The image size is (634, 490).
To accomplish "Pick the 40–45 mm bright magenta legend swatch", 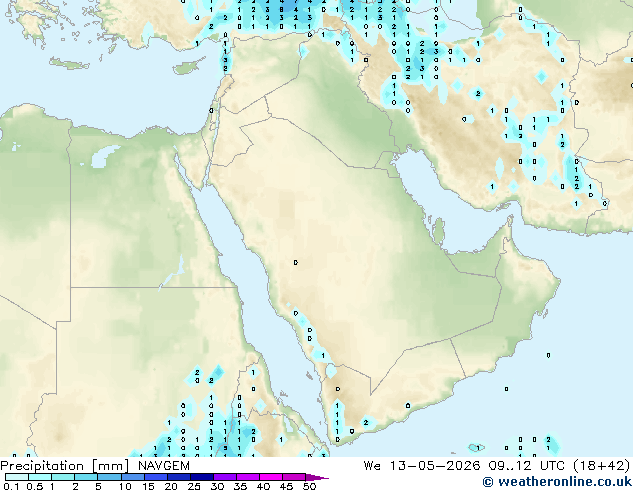I will (271, 477).
